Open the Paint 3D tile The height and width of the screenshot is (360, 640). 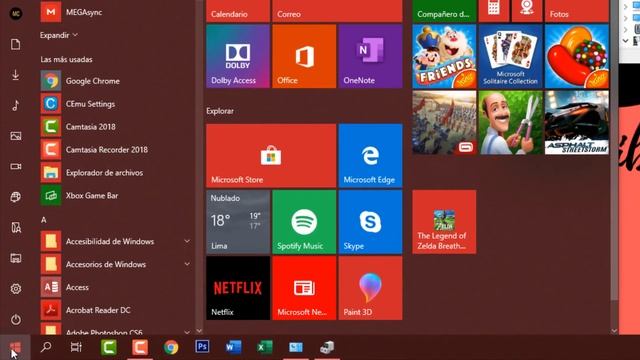370,288
